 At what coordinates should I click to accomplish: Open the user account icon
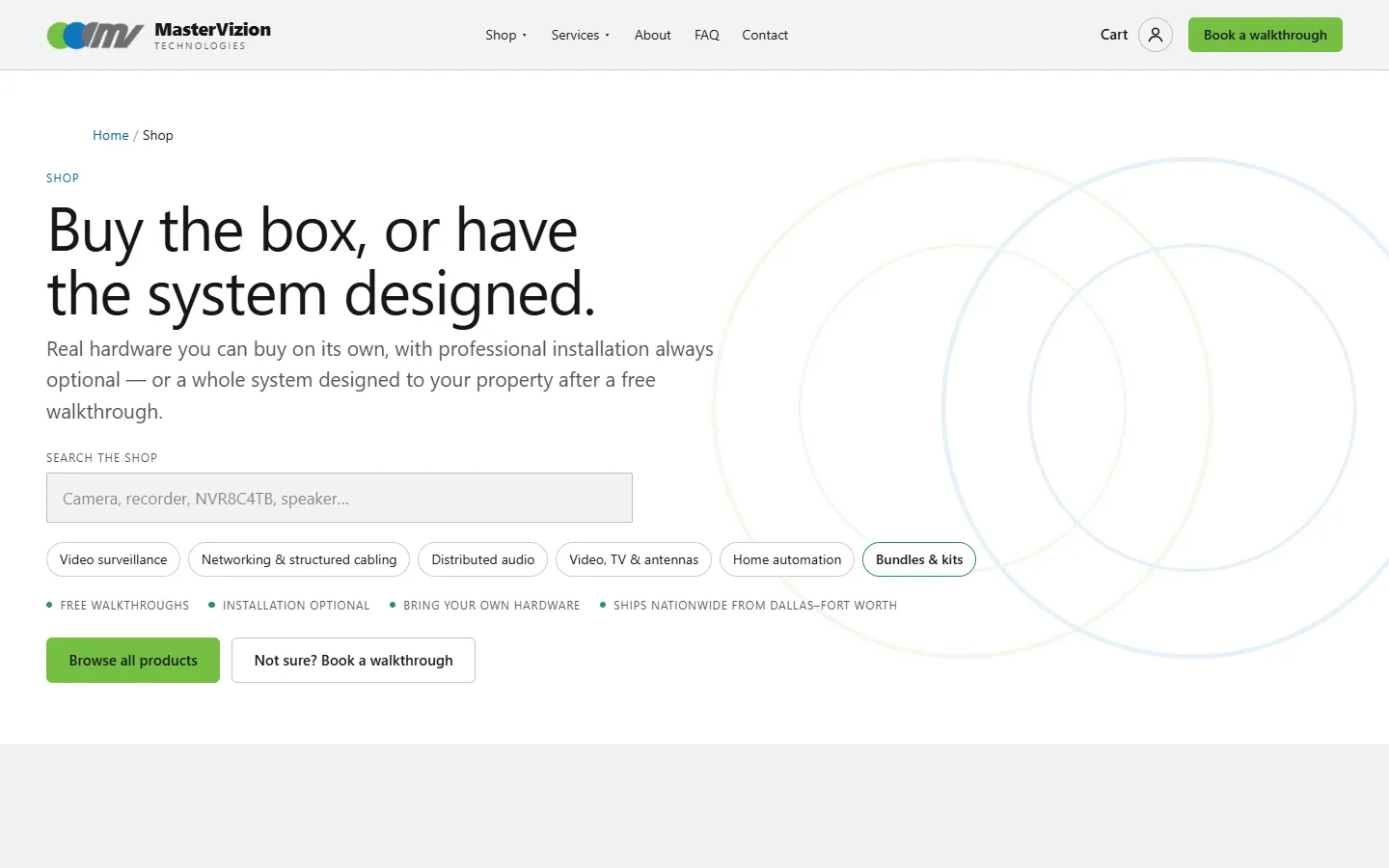[1156, 35]
